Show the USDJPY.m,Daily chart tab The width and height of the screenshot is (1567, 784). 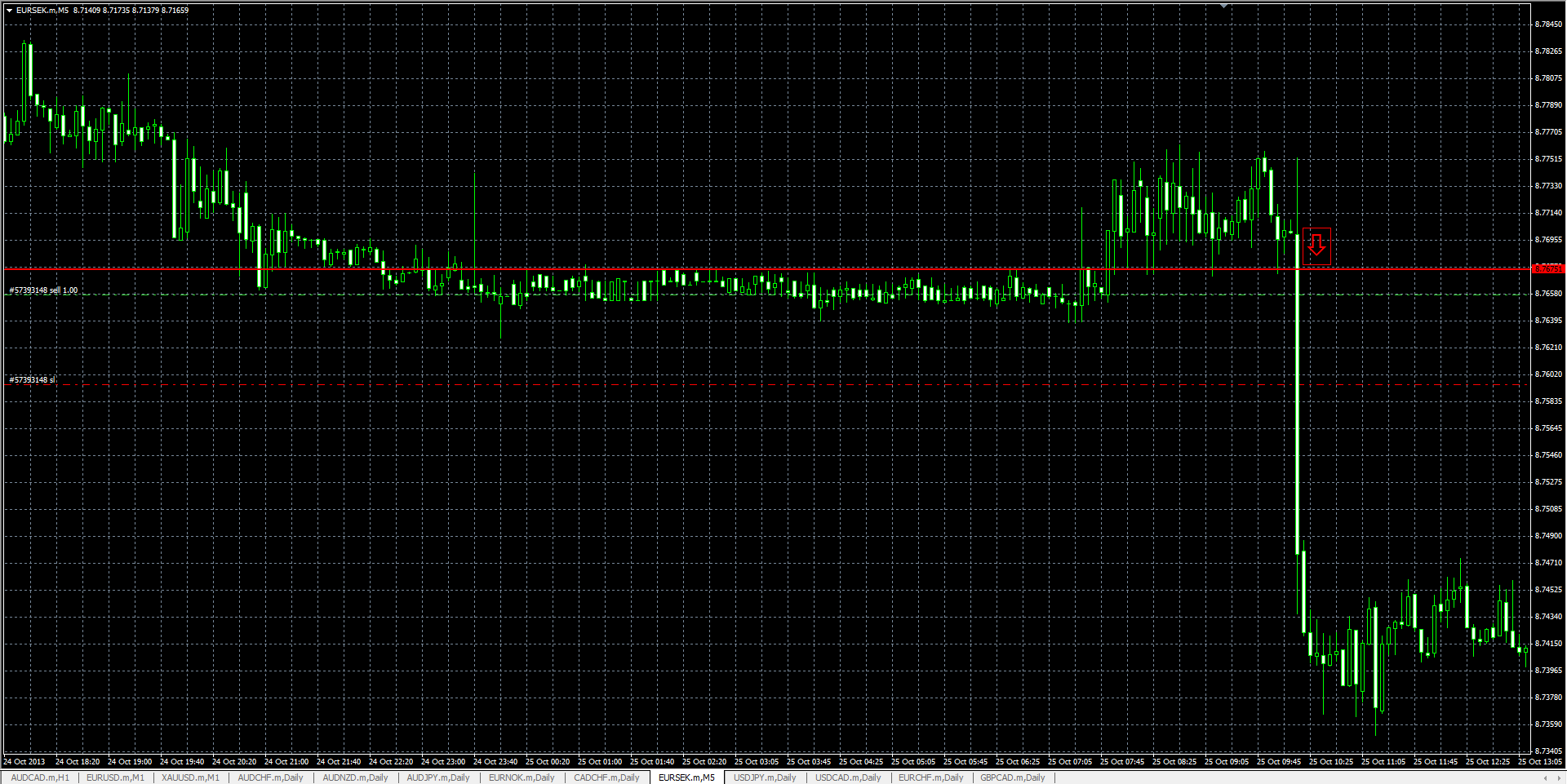point(765,777)
